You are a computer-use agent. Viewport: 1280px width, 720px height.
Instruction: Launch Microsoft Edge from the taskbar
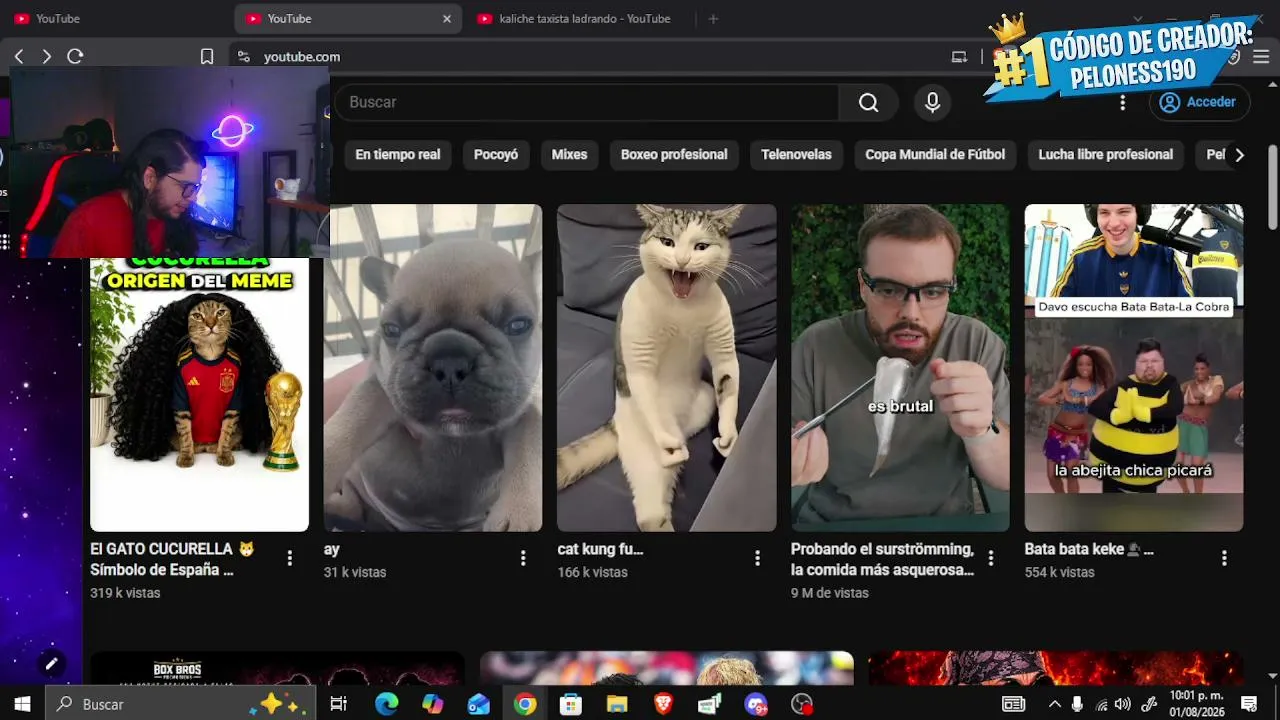386,704
